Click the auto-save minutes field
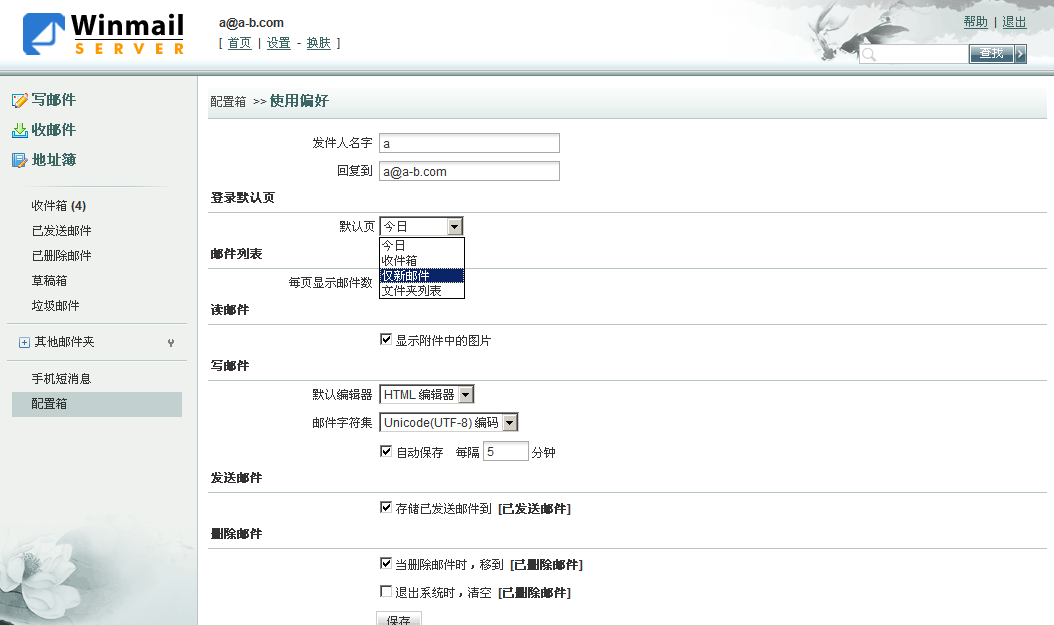1054x626 pixels. click(x=505, y=451)
